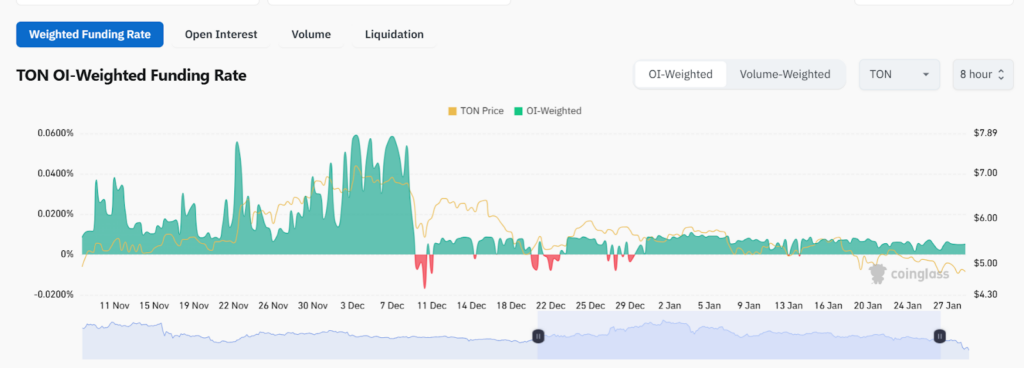Click the $7.00 price axis label

click(985, 174)
